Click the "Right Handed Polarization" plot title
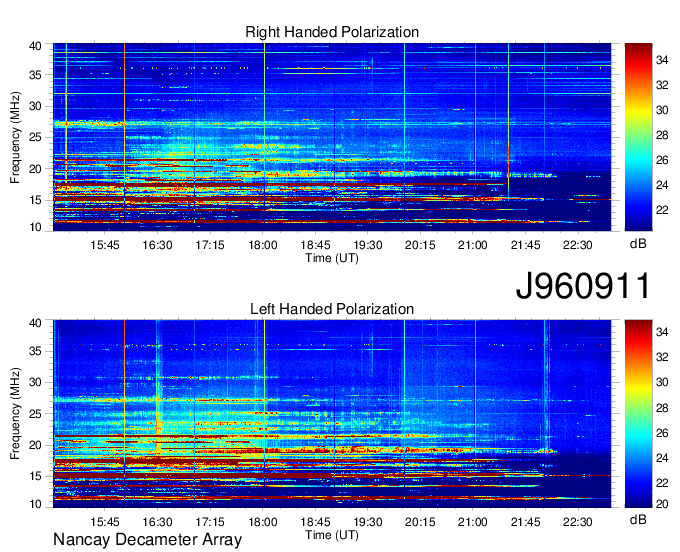The image size is (680, 552). click(332, 32)
